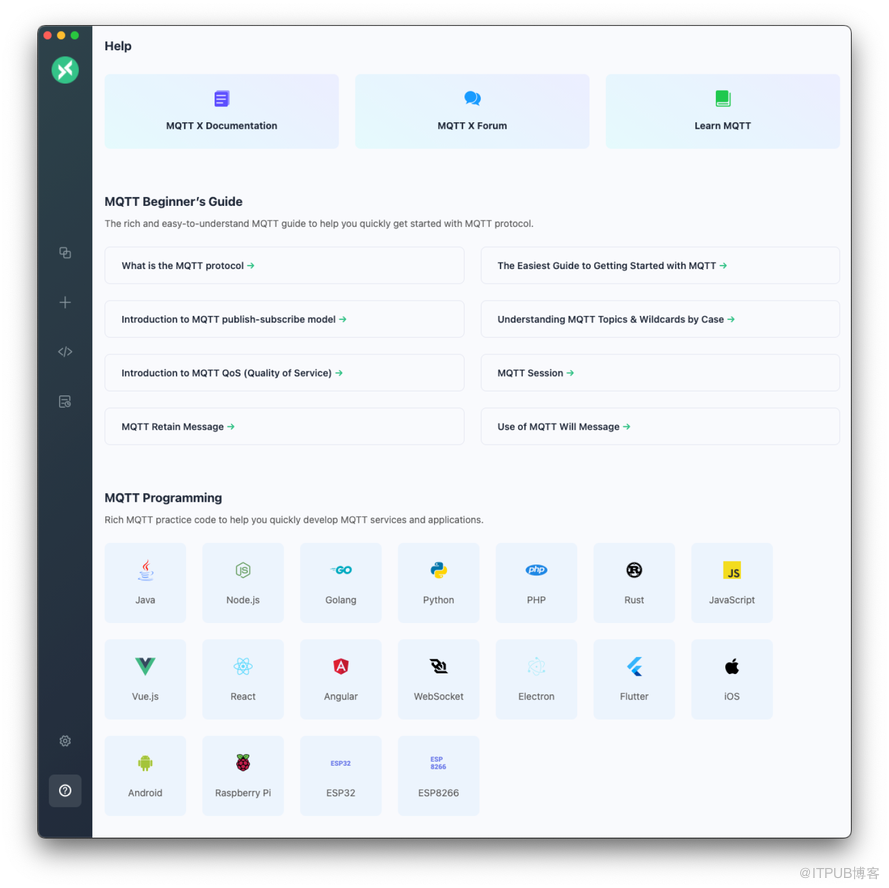Click the 'The rich and easy-to-understand MQTT guide' description
This screenshot has height=888, width=889.
pyautogui.click(x=319, y=223)
